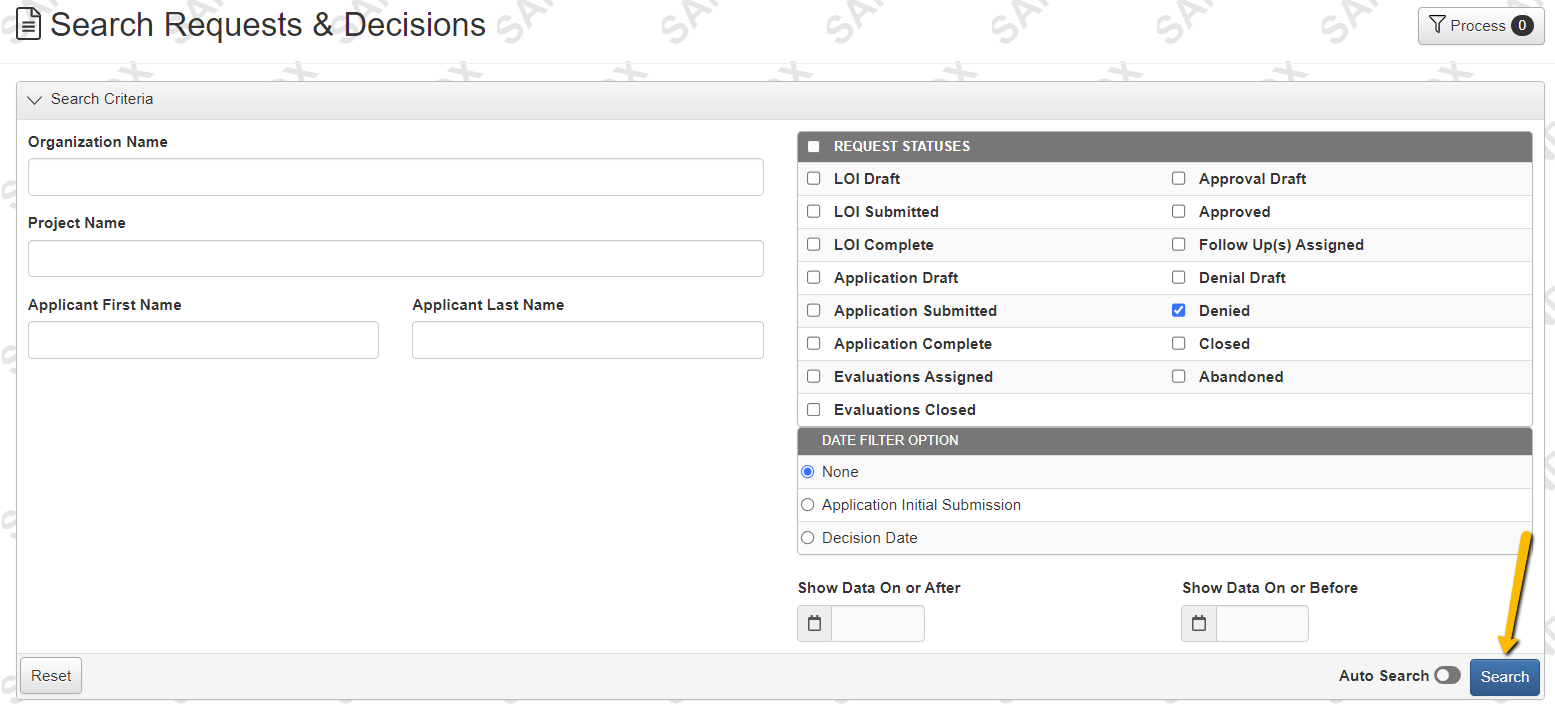Check the Closed status checkbox

[x=1178, y=343]
